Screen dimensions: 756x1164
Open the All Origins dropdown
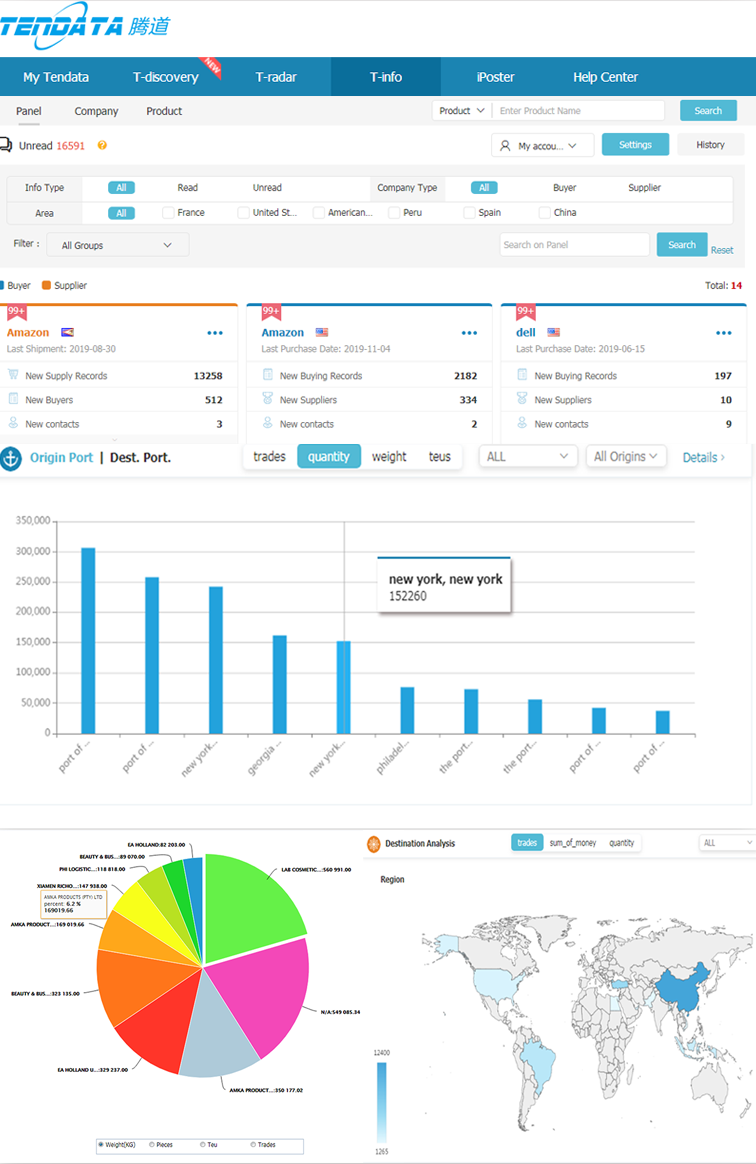626,457
